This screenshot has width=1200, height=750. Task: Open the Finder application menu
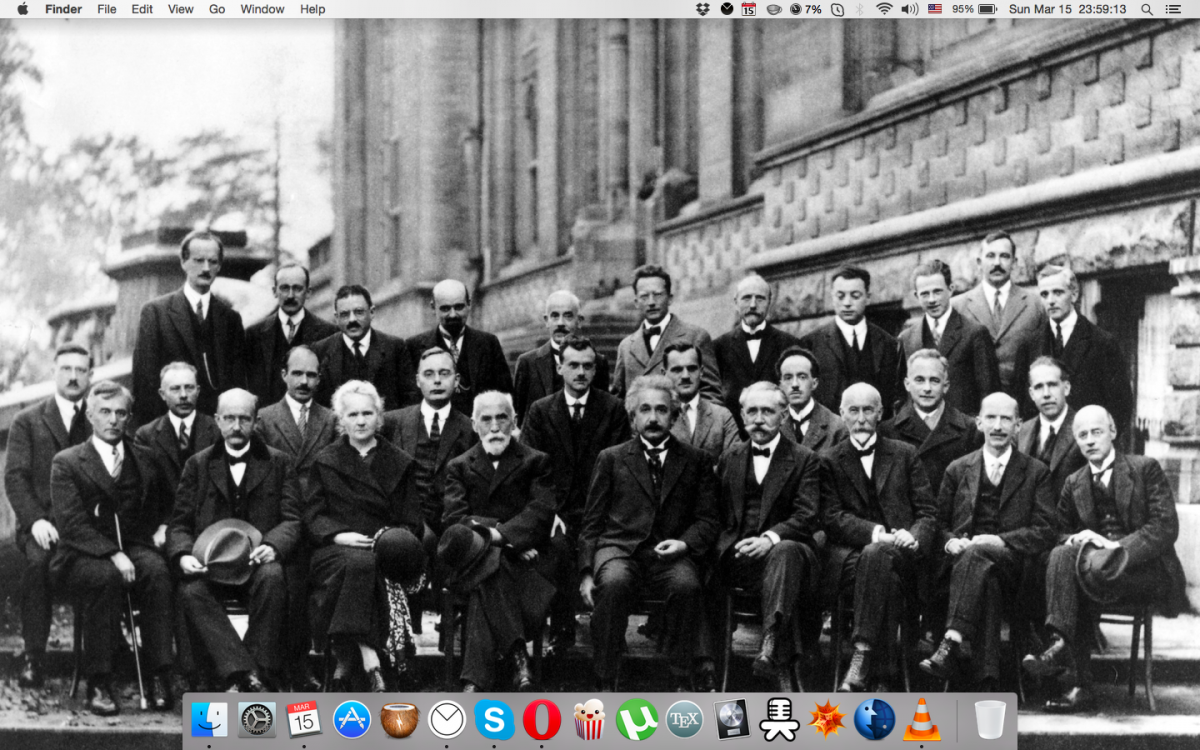pos(64,9)
